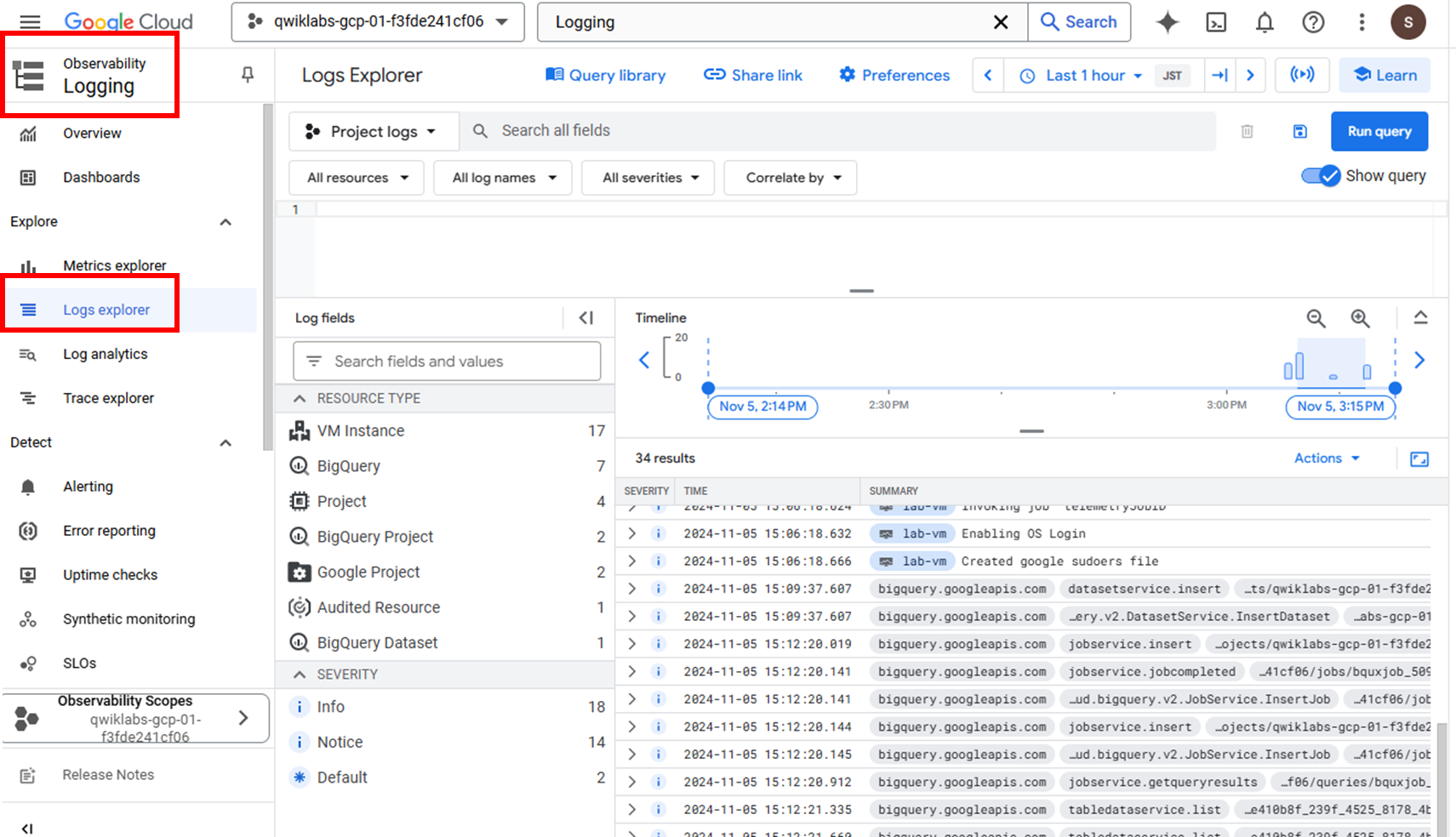Viewport: 1456px width, 837px height.
Task: Open the Last 1 hour time range
Action: (1079, 75)
